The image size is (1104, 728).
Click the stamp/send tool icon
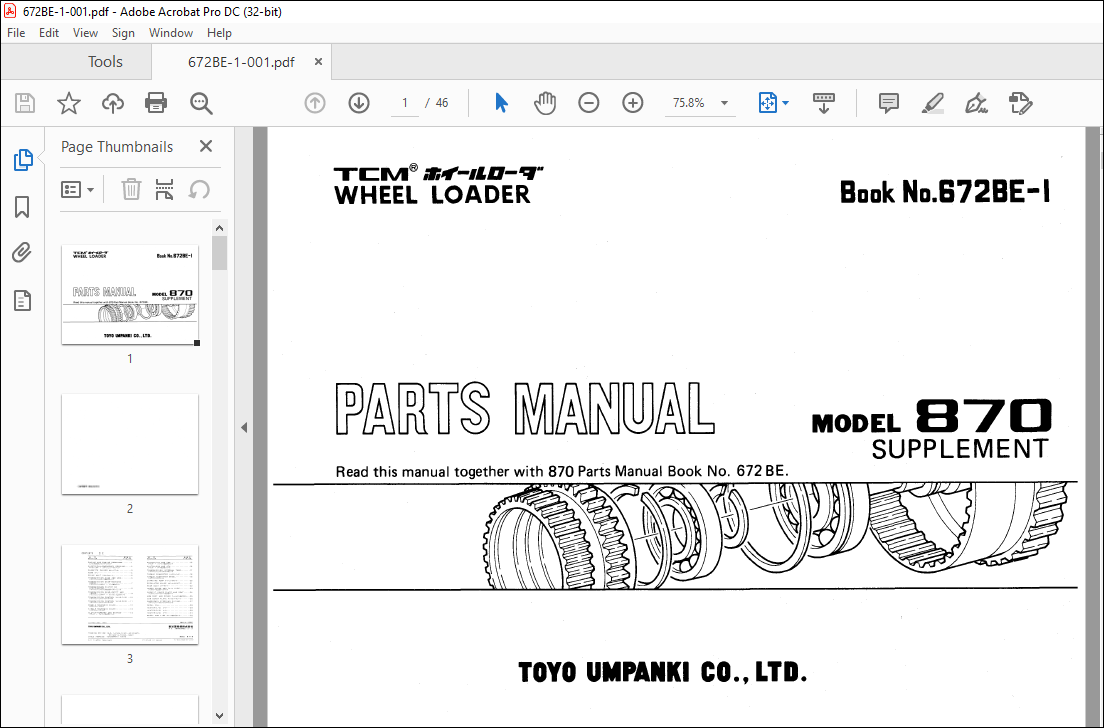click(1020, 103)
